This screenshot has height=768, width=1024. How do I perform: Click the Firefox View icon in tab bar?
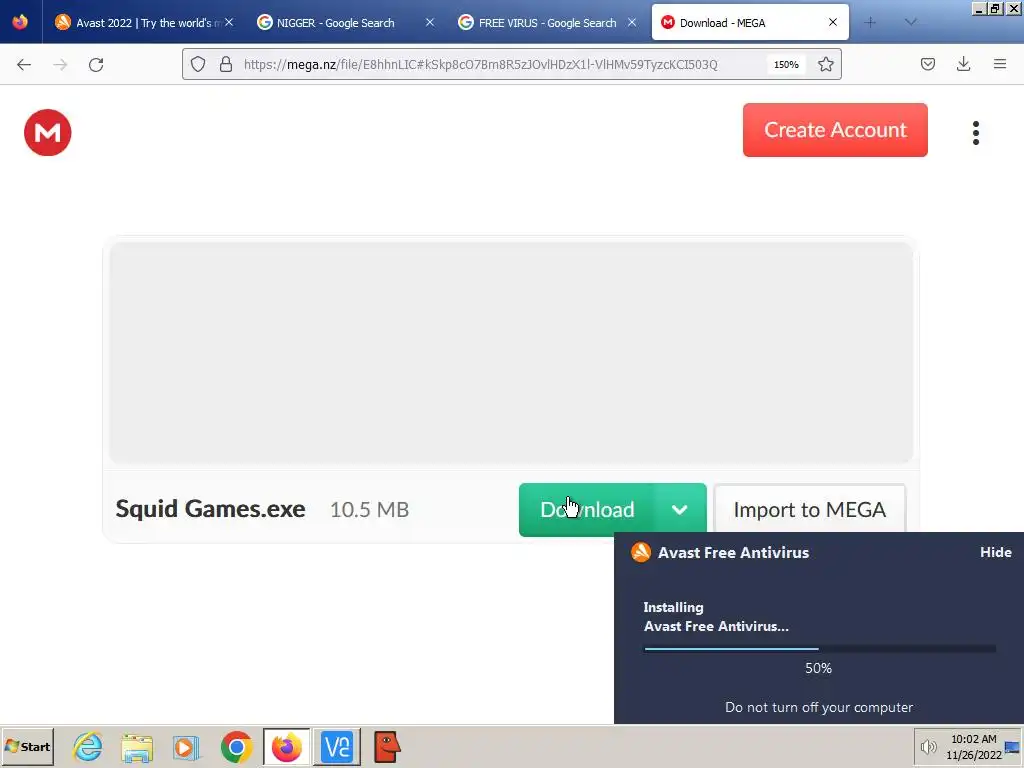20,22
